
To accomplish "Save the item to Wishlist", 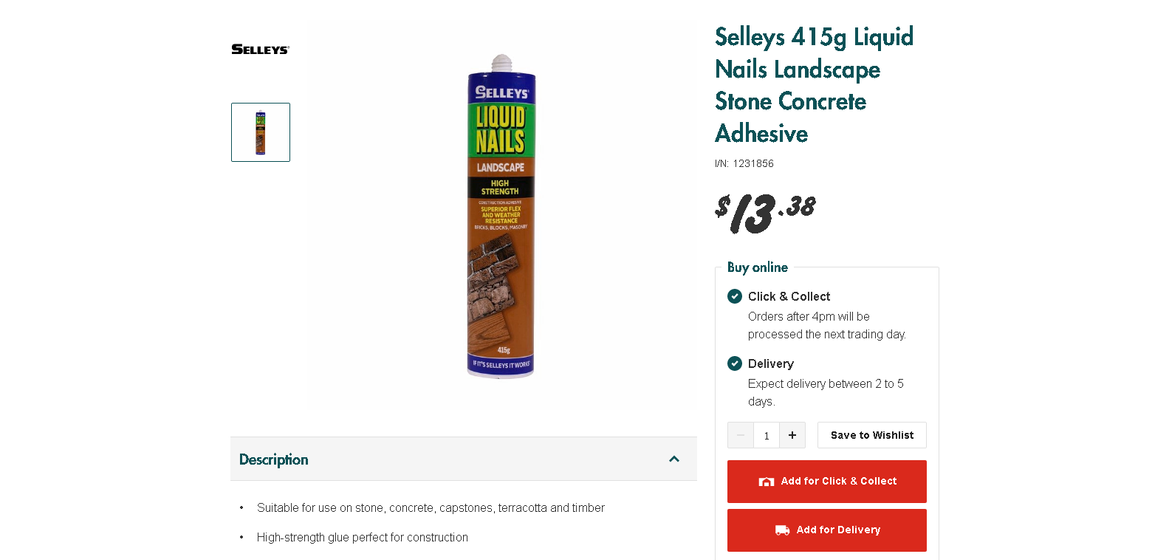I will point(871,435).
